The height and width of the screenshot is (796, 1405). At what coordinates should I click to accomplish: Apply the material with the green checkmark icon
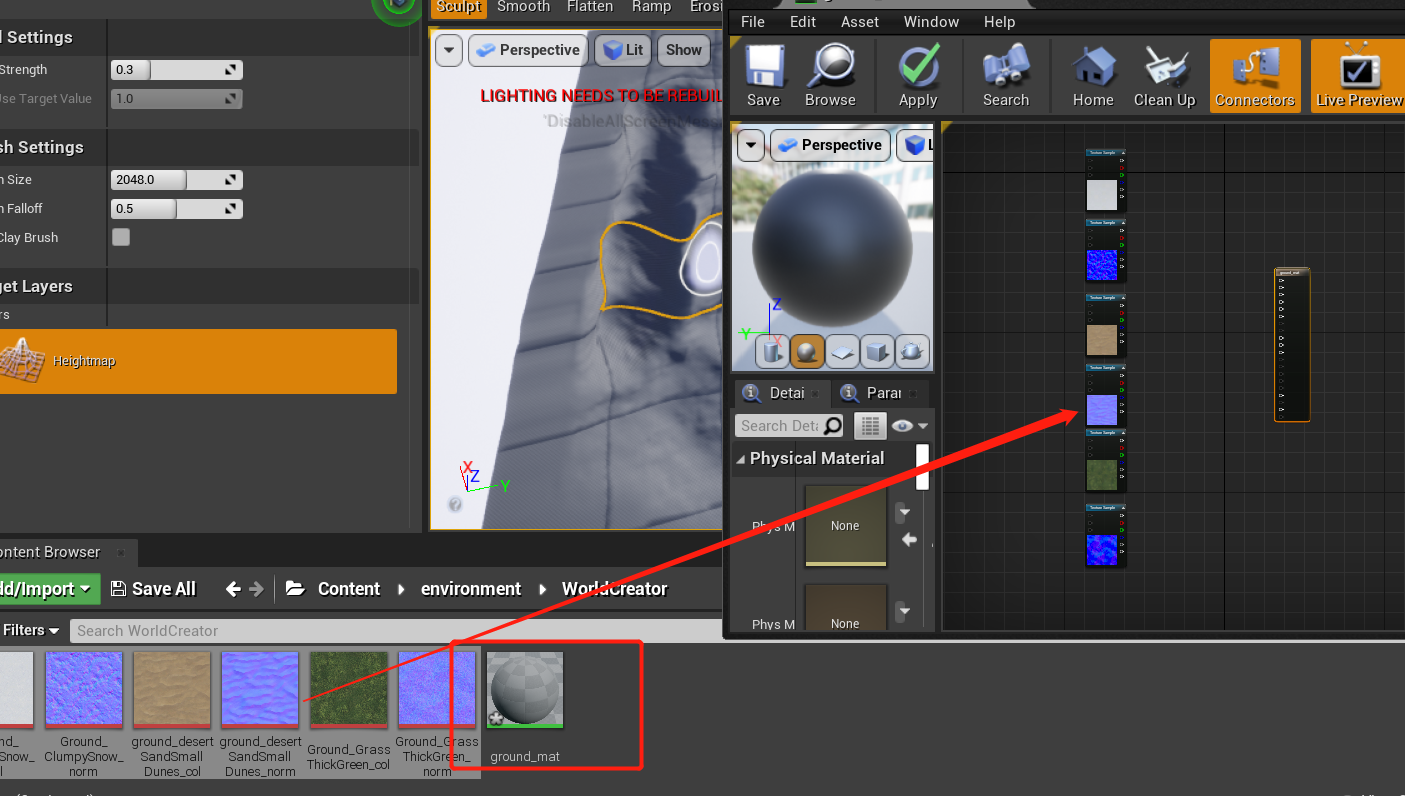pos(917,75)
